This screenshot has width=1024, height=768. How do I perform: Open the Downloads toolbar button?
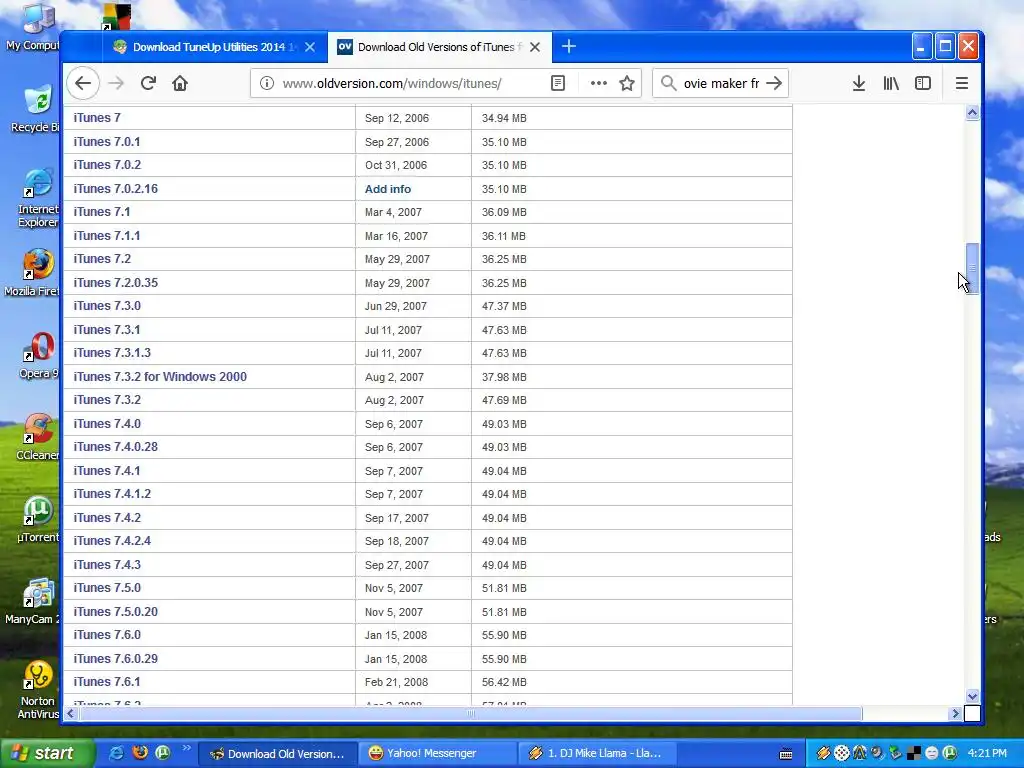(x=859, y=84)
